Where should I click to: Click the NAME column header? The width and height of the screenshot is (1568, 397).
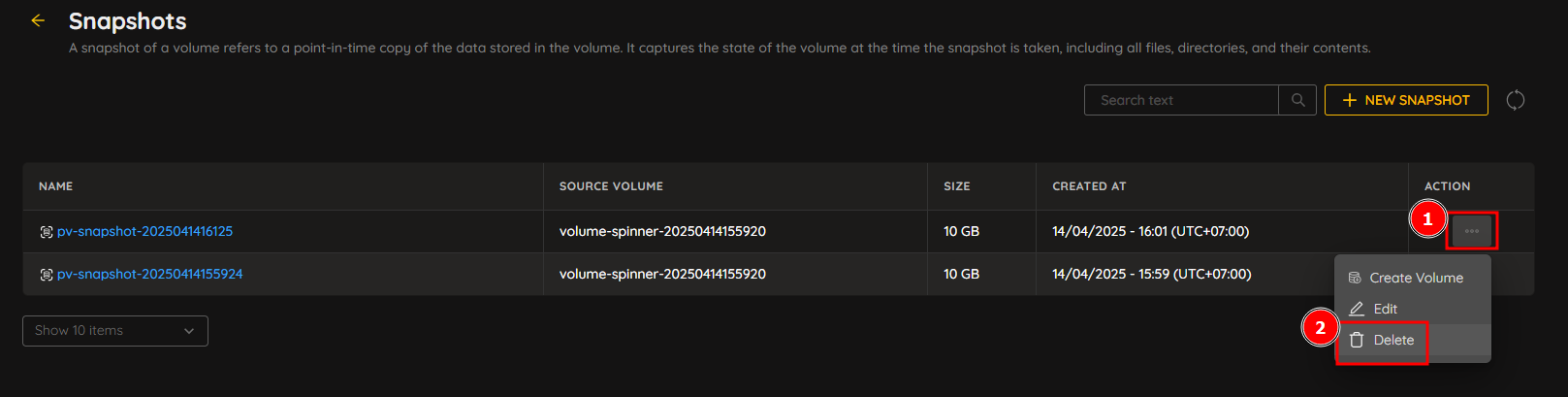coord(56,186)
